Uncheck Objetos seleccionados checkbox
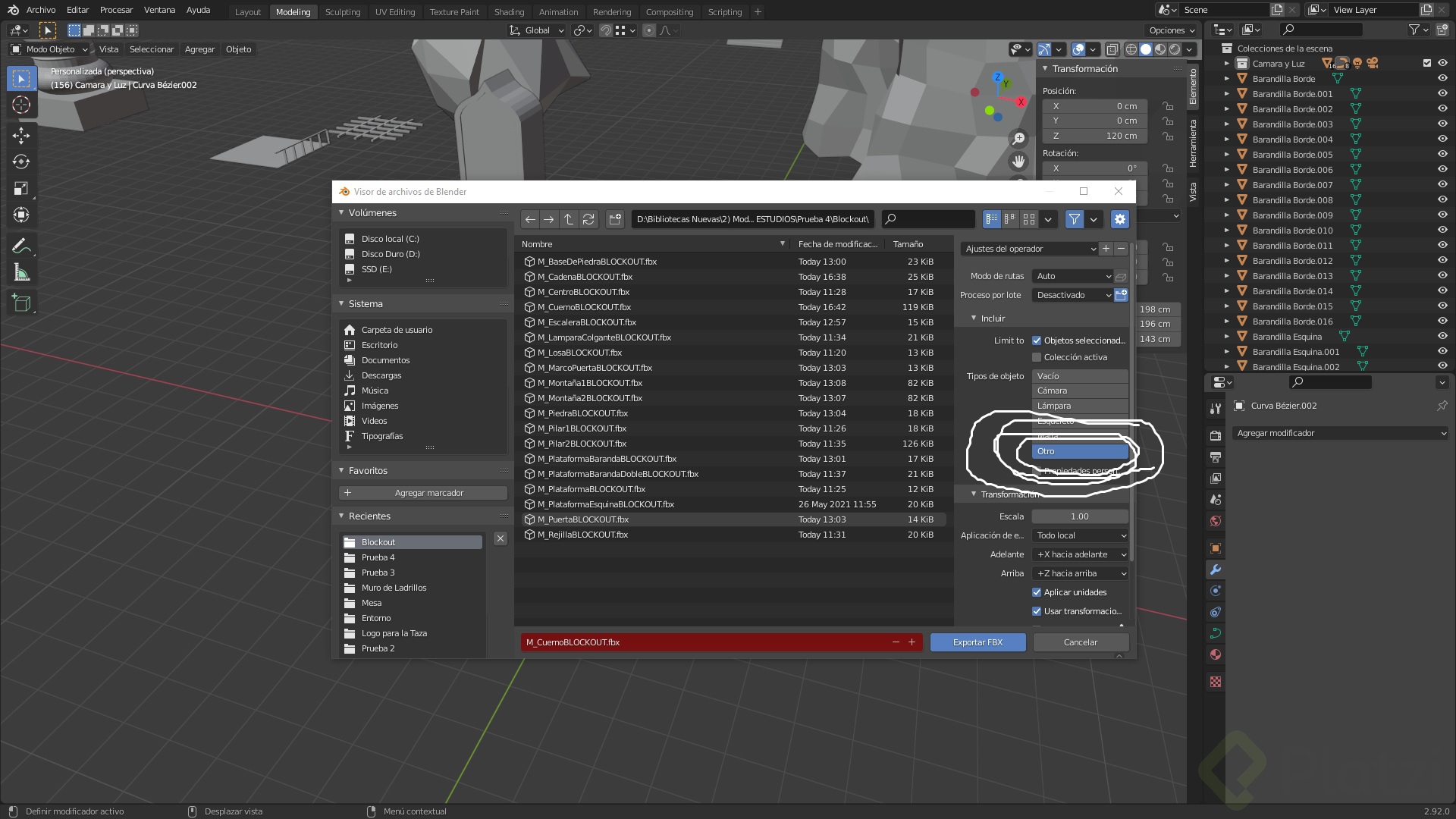The image size is (1456, 819). 1037,340
